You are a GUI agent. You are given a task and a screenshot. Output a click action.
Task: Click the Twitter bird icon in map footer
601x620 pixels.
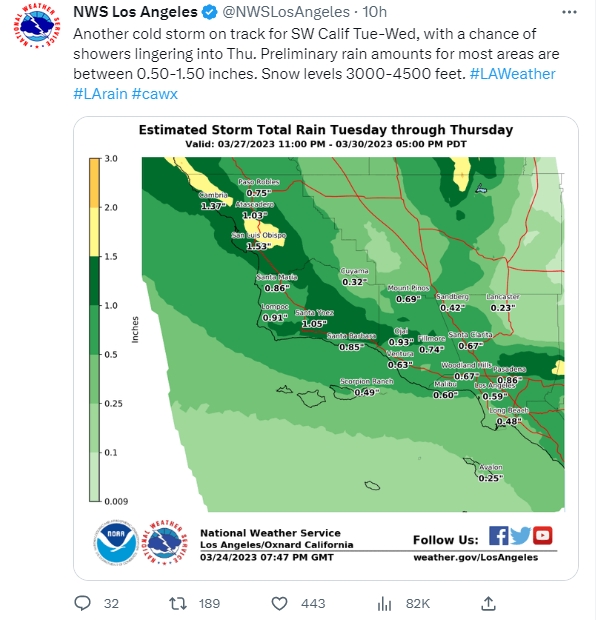point(521,535)
